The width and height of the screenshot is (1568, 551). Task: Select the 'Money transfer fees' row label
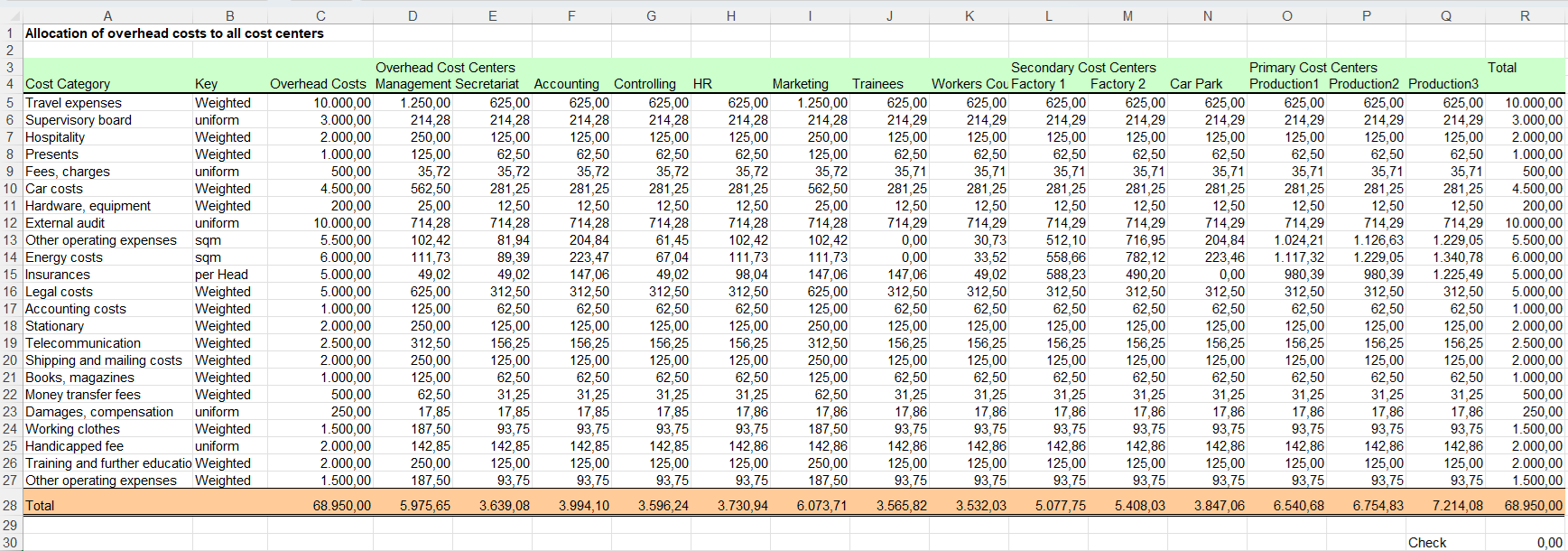click(83, 395)
